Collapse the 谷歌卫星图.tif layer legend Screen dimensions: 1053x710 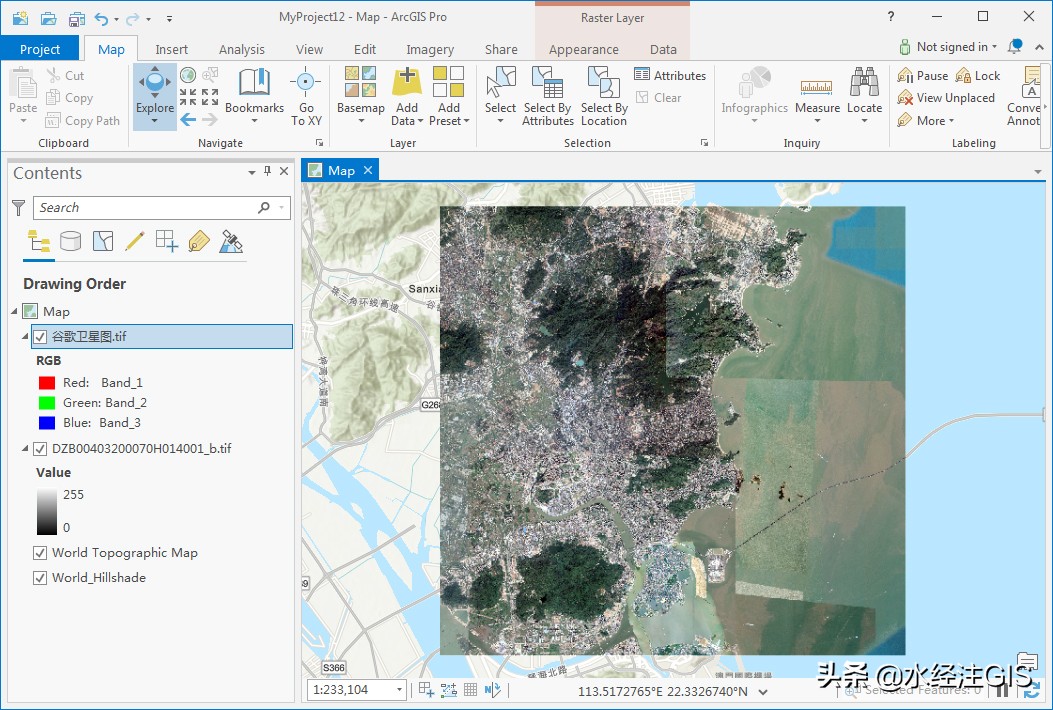click(x=26, y=336)
